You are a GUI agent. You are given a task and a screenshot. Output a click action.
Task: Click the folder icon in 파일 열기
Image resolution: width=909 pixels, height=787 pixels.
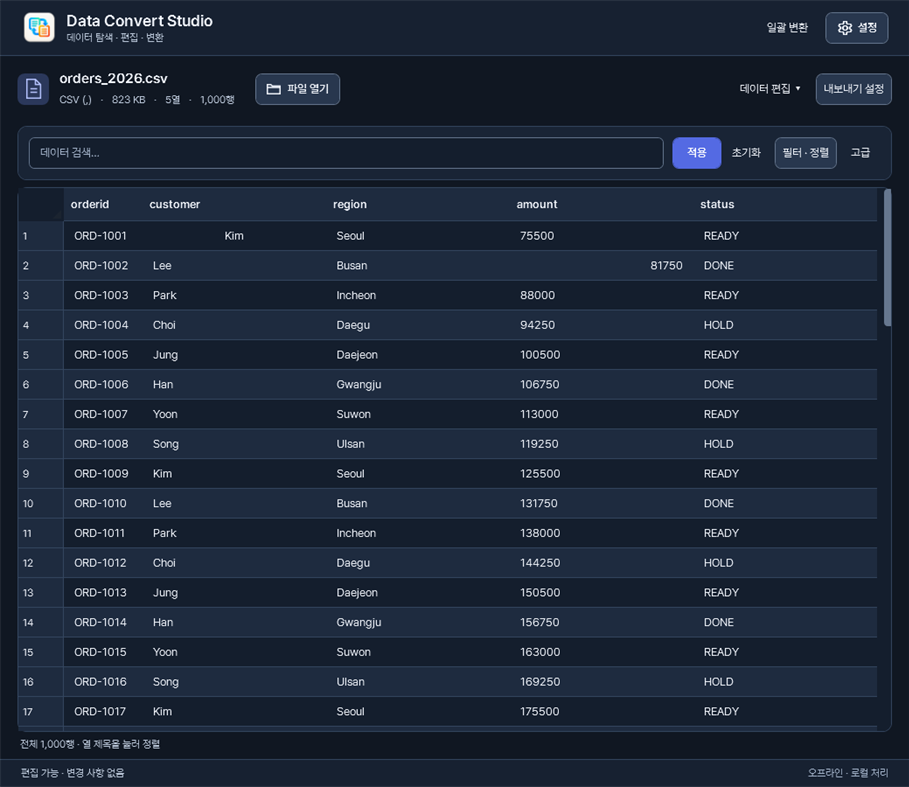[274, 89]
